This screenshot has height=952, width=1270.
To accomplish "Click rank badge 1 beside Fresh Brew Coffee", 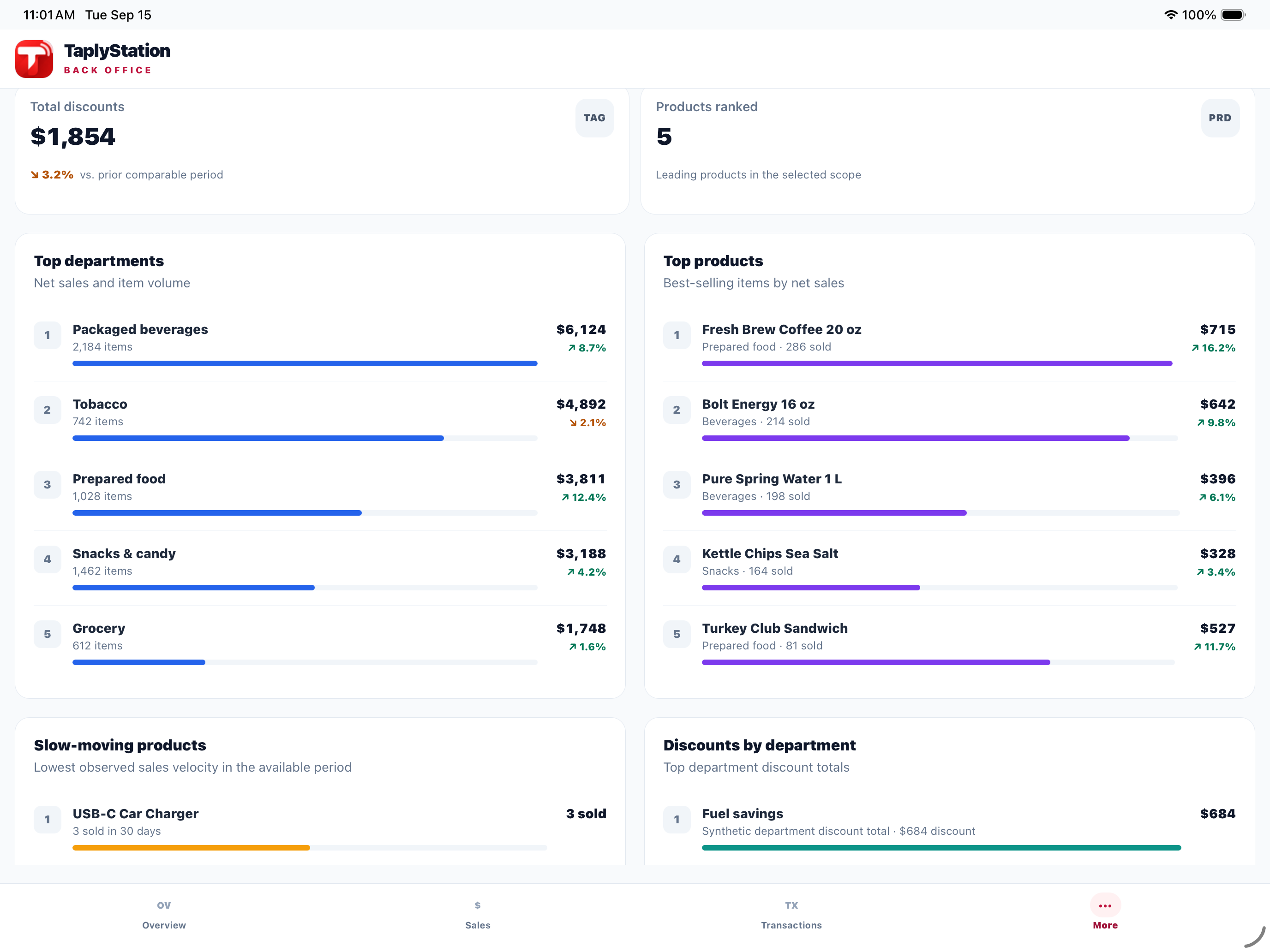I will pos(677,335).
